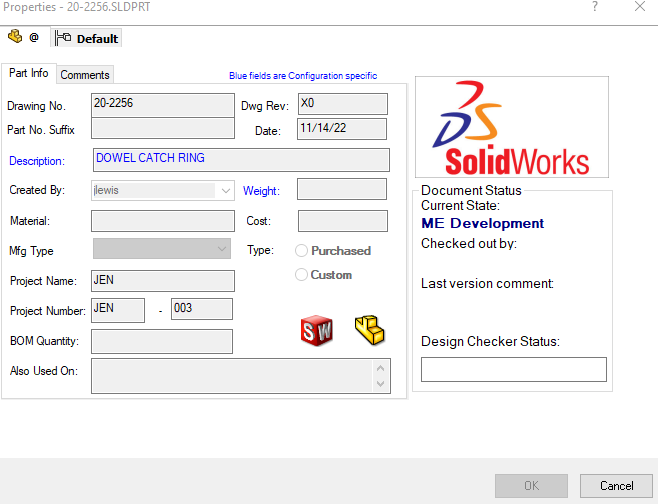Click the up arrow of Also Used On scrollbar

(381, 368)
